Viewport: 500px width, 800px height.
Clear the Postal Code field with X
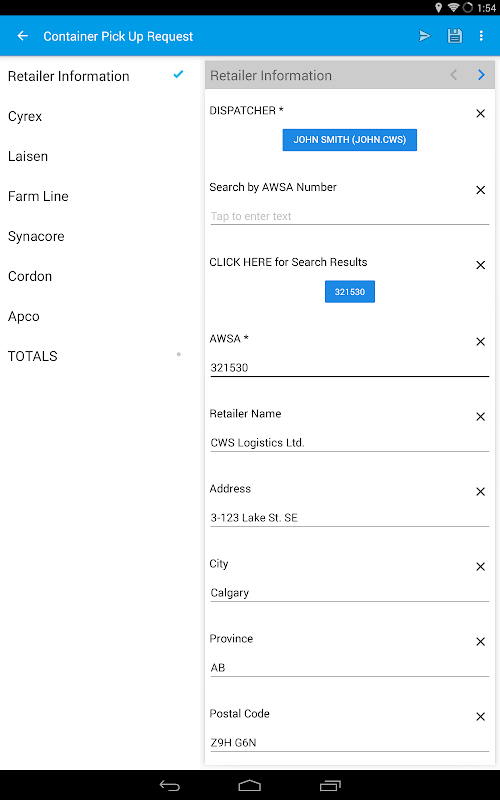pos(480,716)
